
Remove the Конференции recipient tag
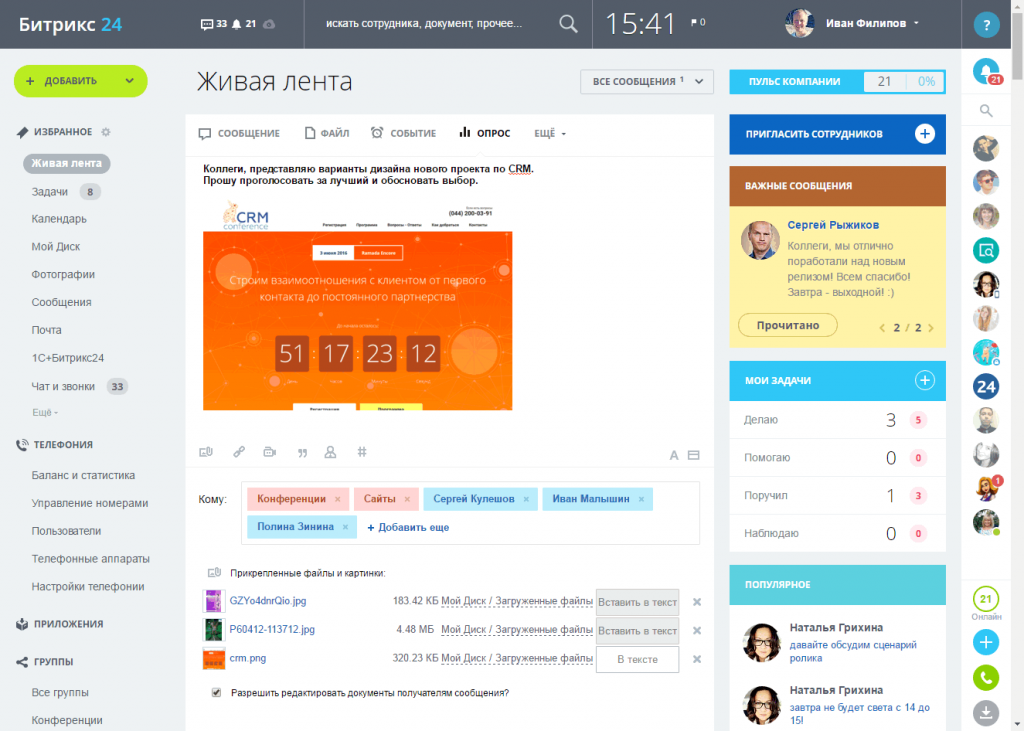338,499
